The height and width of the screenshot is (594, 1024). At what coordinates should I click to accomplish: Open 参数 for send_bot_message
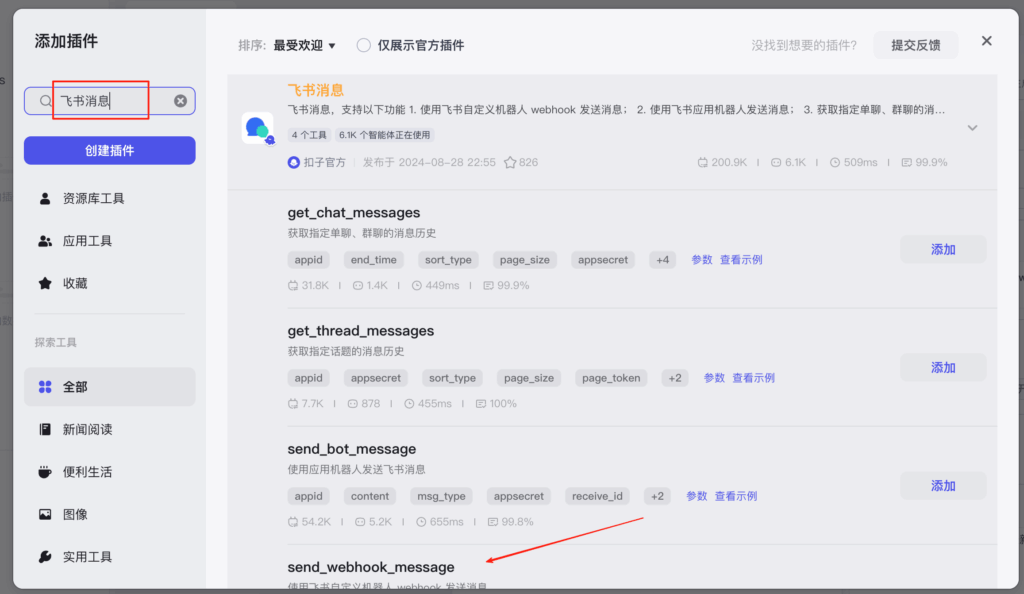pyautogui.click(x=696, y=496)
